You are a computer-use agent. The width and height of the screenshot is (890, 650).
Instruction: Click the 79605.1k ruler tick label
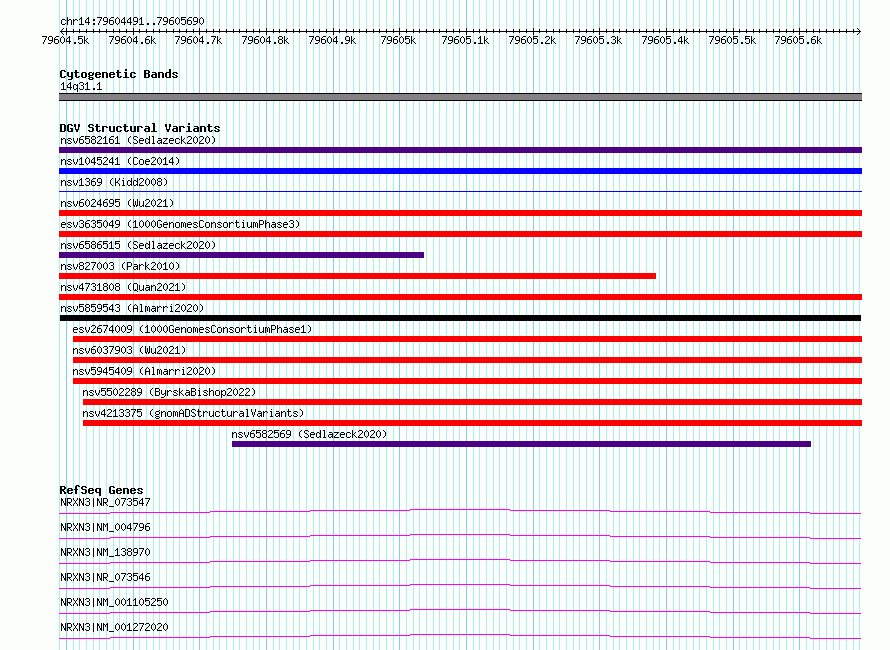(465, 40)
